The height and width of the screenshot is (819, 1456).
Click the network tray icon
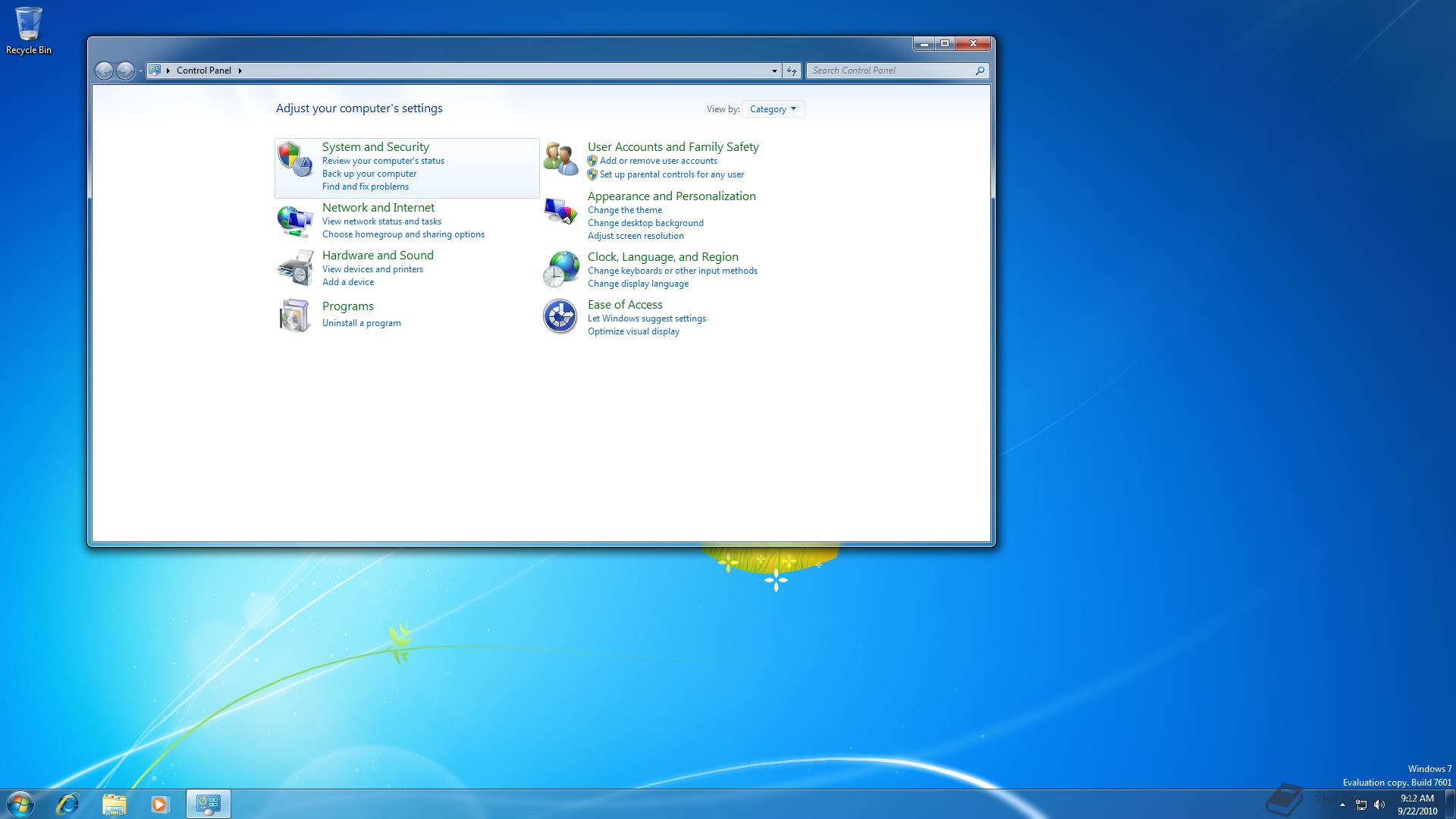coord(1361,805)
